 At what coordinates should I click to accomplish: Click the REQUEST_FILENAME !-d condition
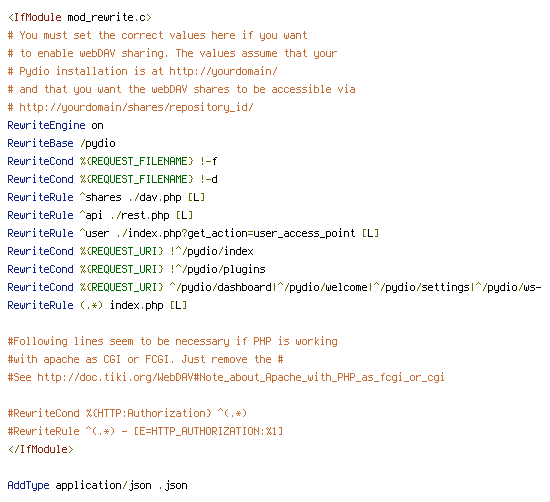pos(112,179)
